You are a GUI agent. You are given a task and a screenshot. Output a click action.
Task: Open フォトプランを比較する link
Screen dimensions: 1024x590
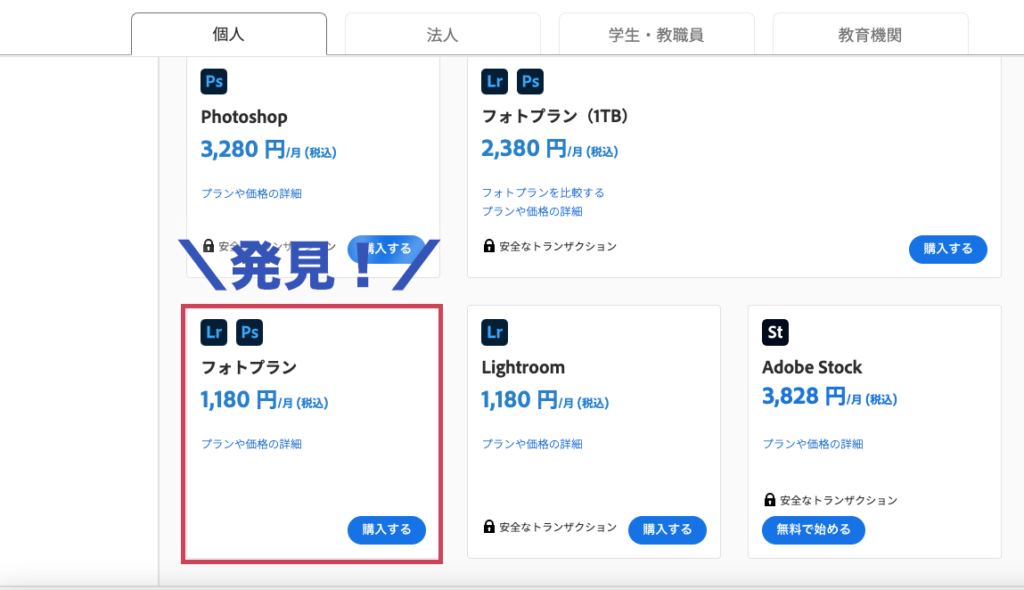point(543,193)
